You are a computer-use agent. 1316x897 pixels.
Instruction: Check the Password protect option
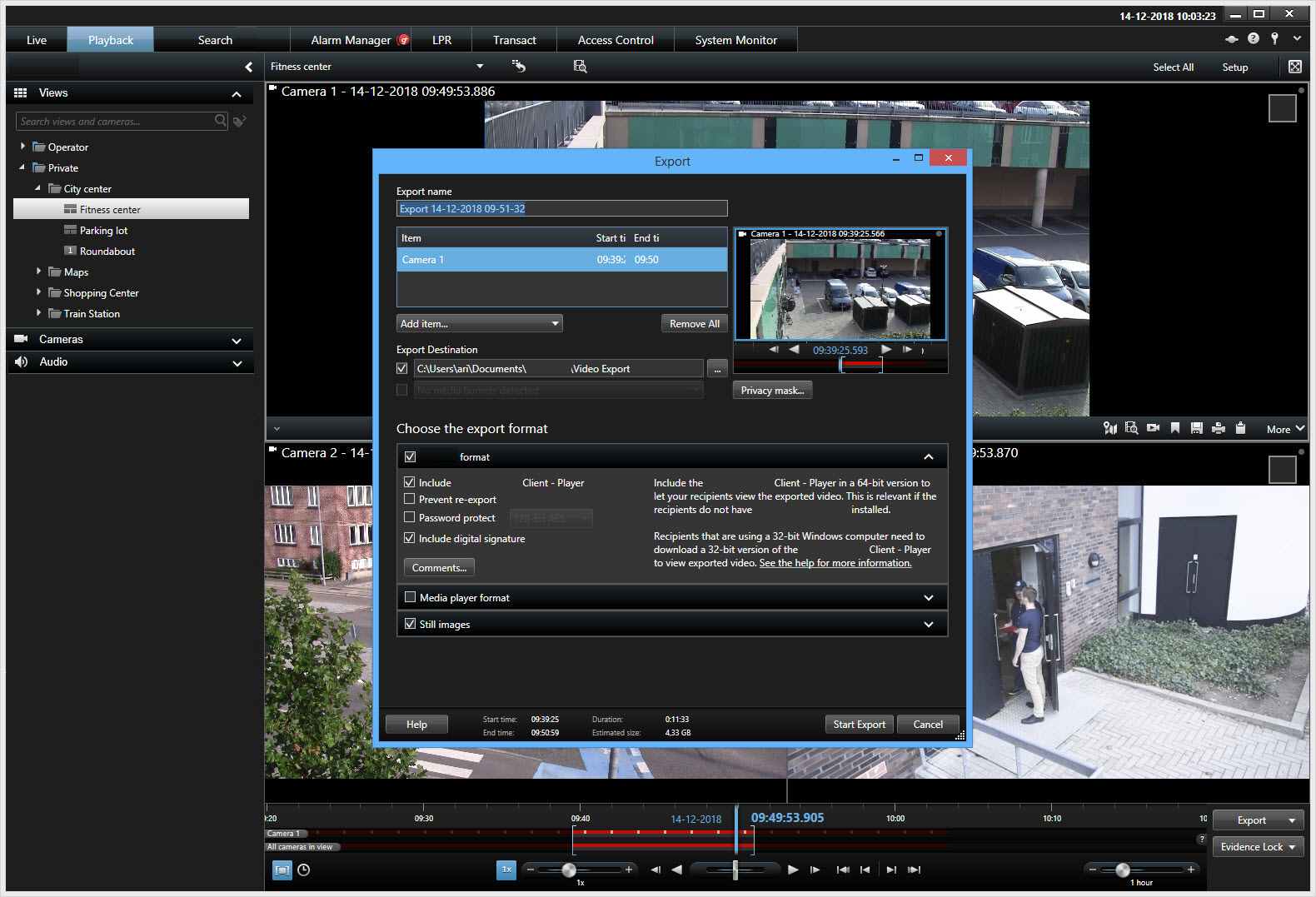click(409, 517)
